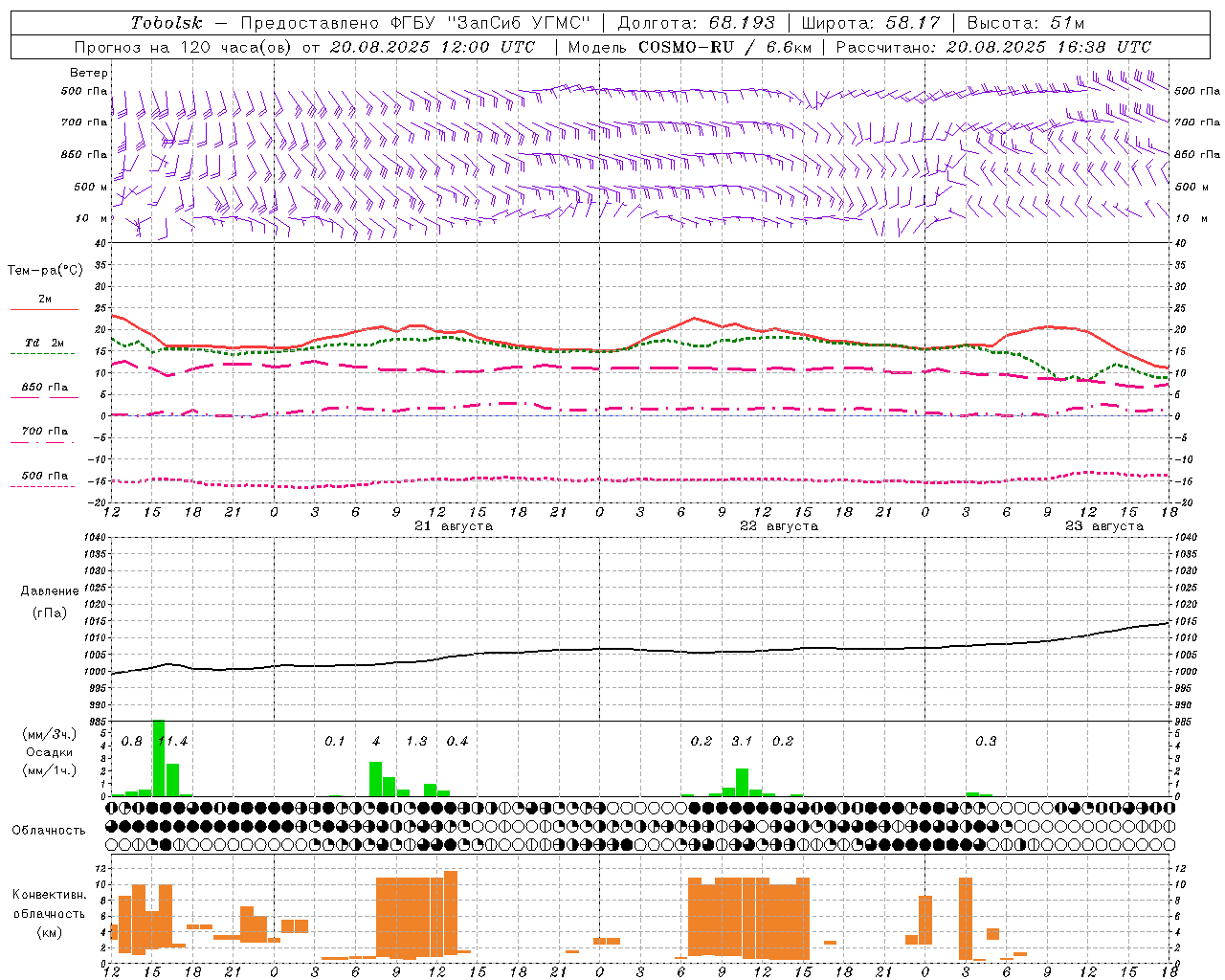Click the 'Тем-ра(°C)' temperature panel label
This screenshot has width=1225, height=980.
(x=45, y=270)
